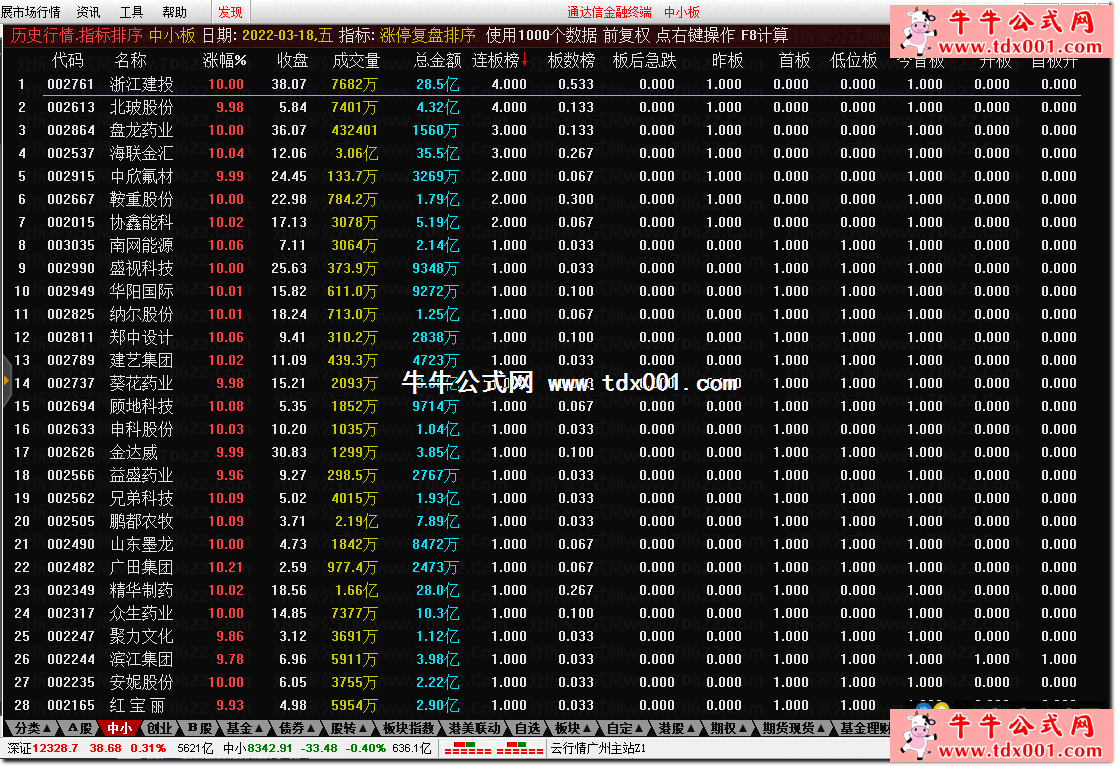
Task: Open the 资讯 menu
Action: point(88,12)
